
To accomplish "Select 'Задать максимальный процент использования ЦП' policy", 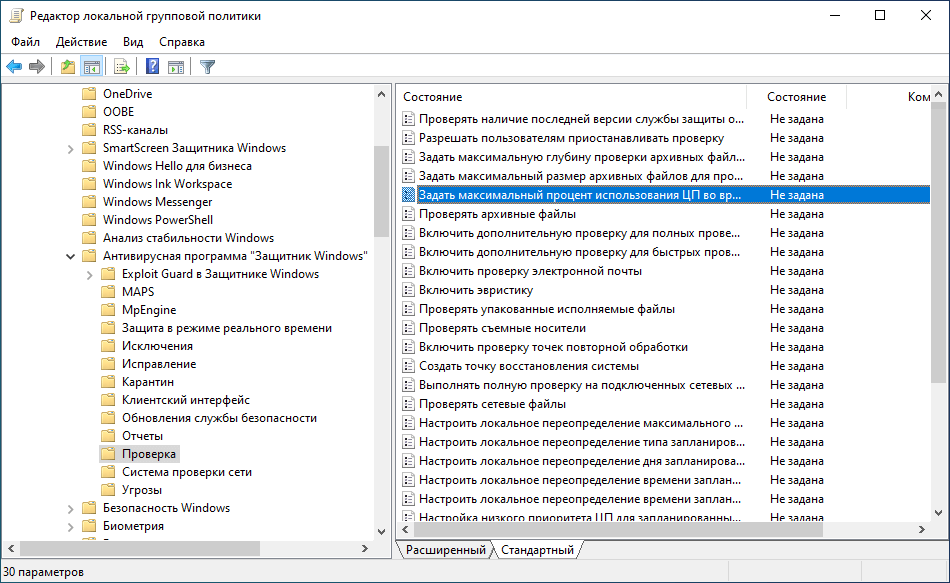I will (x=579, y=195).
